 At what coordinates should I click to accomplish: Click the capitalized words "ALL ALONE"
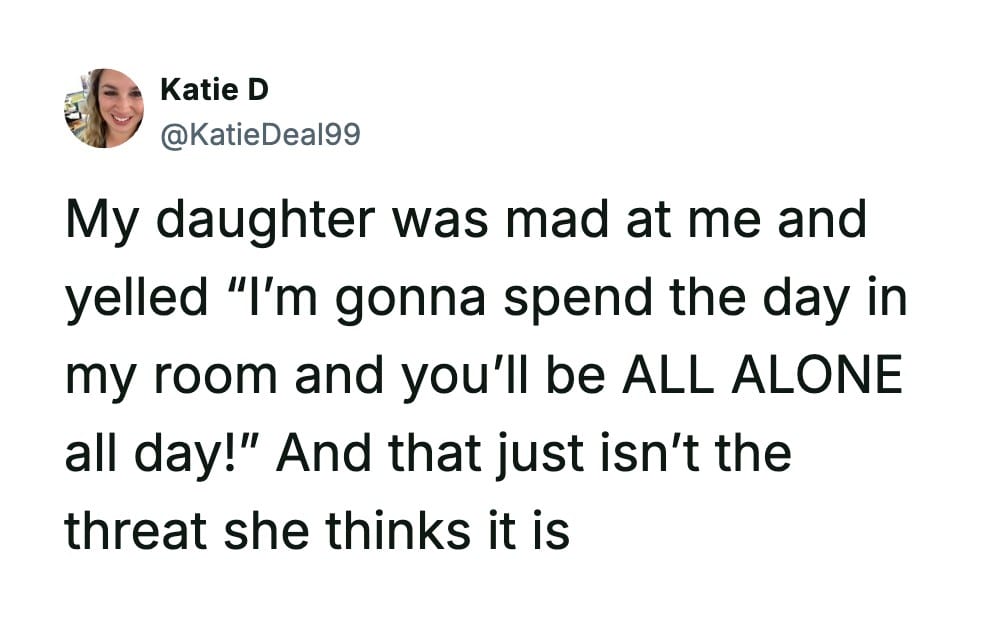(x=762, y=378)
